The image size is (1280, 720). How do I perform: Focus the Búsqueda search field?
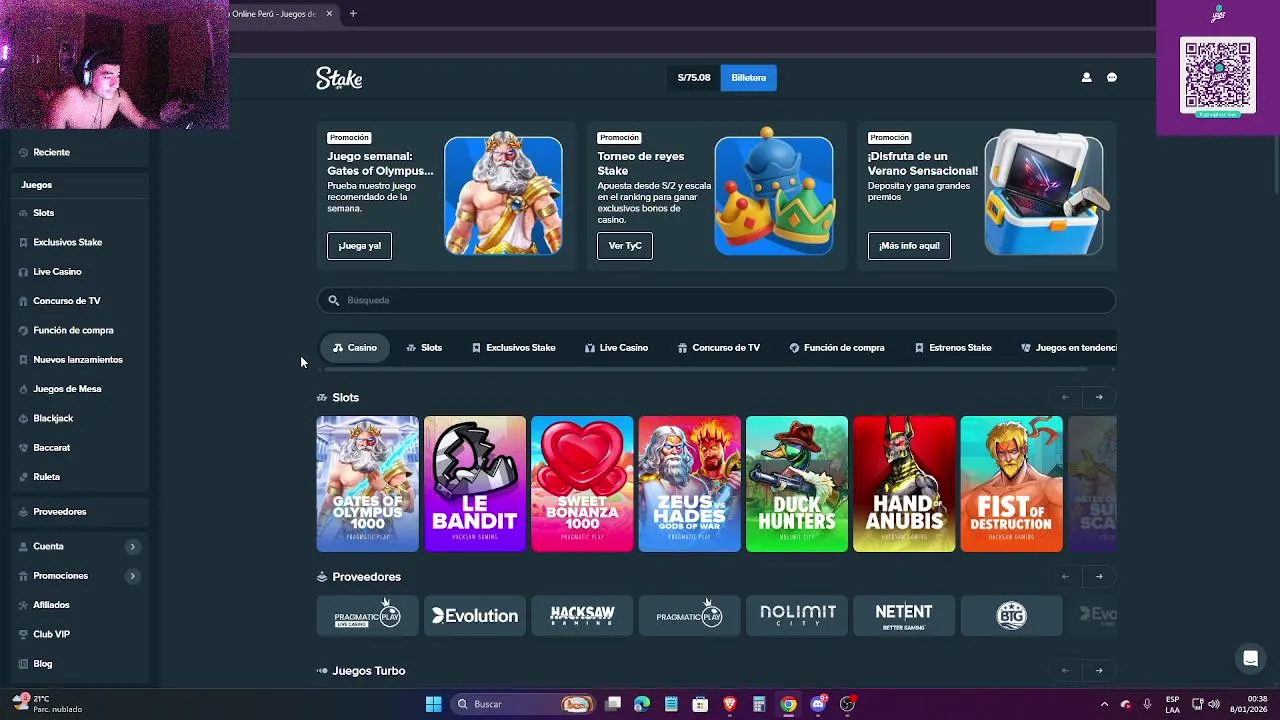click(x=716, y=300)
